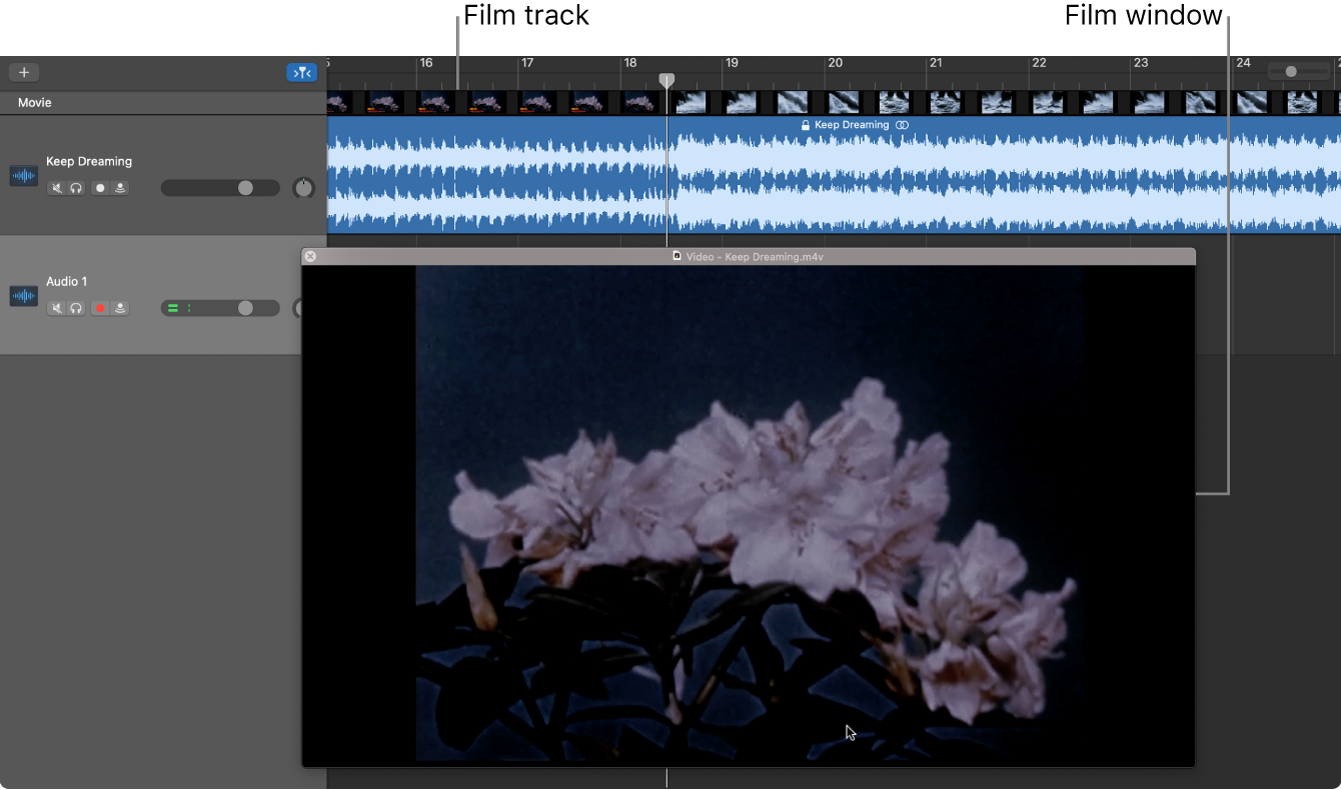Arm Audio 1 for recording
Screen dimensions: 1341x790
100,308
